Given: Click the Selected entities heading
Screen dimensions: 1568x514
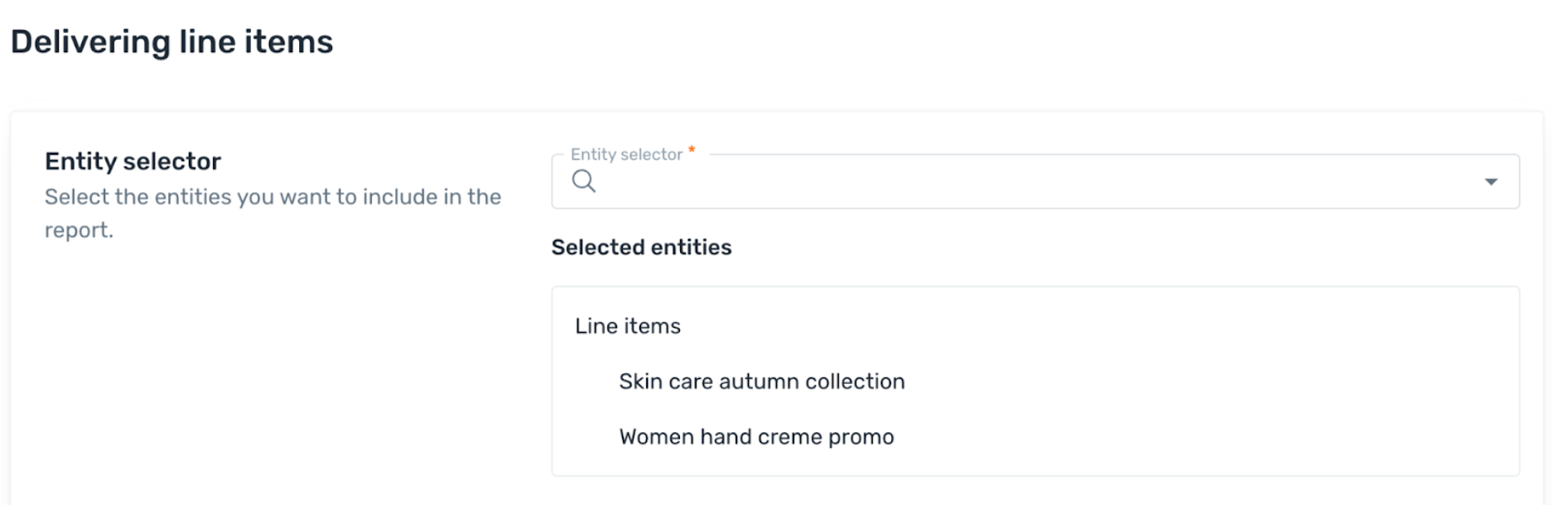Looking at the screenshot, I should pyautogui.click(x=641, y=247).
